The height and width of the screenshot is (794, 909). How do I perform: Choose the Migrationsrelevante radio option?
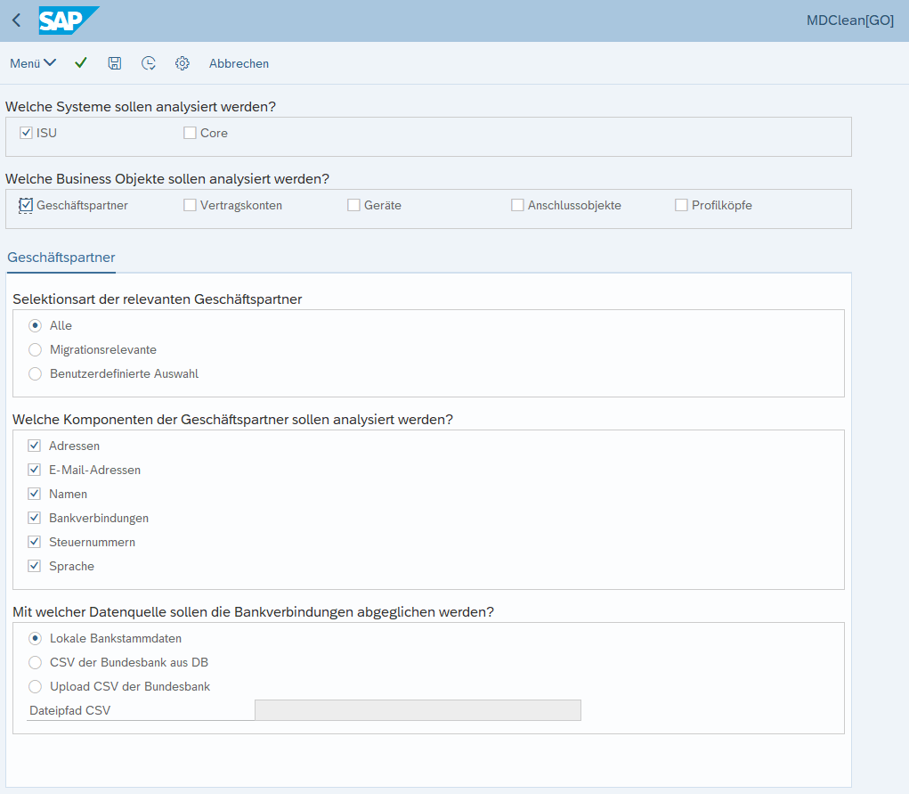[35, 349]
